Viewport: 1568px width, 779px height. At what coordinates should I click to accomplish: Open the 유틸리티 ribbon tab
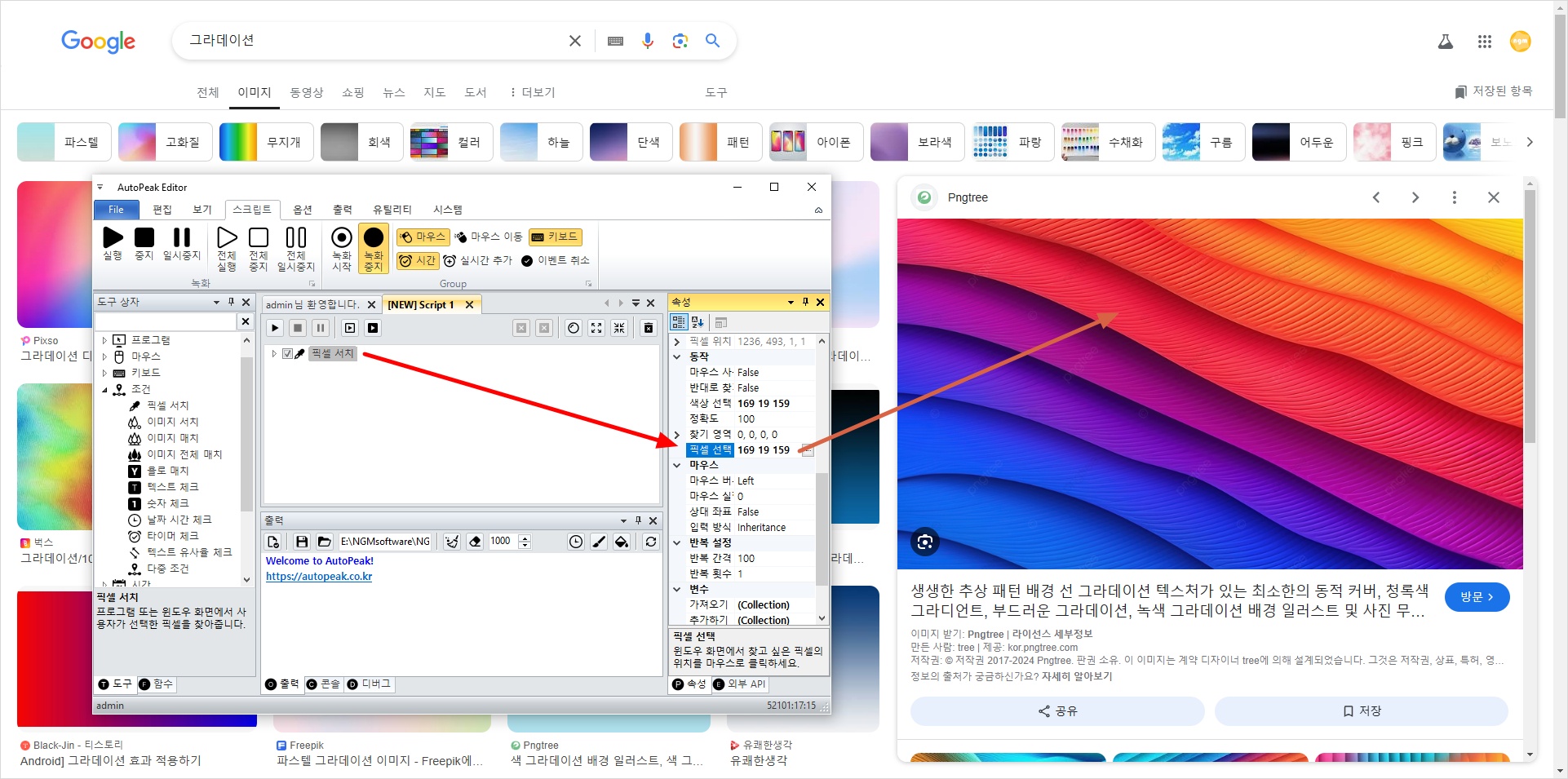392,210
